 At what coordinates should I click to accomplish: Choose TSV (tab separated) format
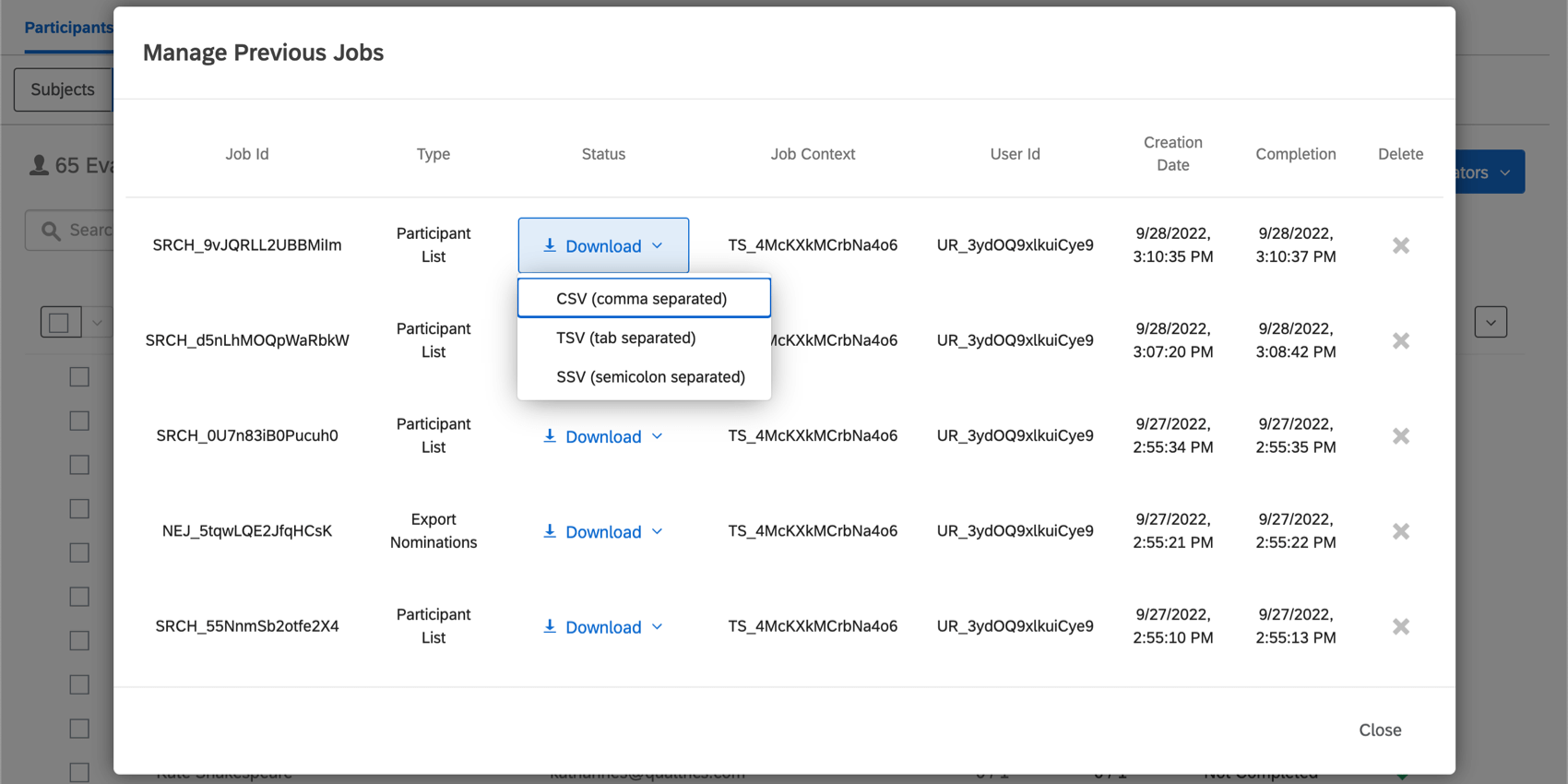click(x=626, y=338)
